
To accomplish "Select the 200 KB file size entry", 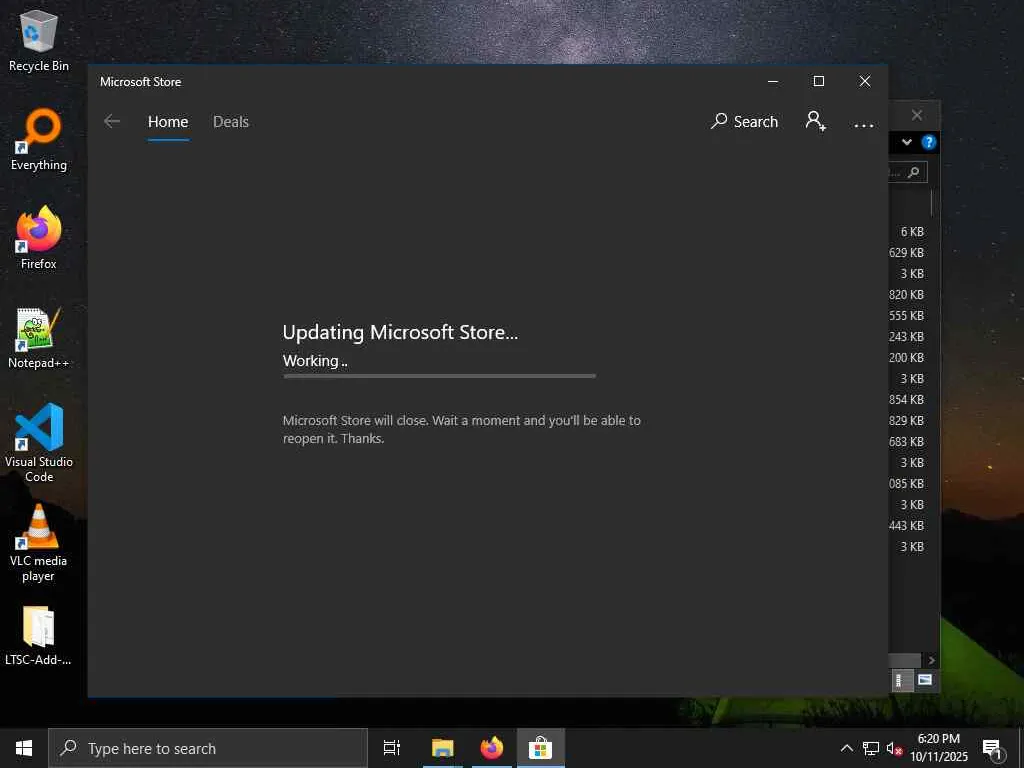I will [x=906, y=358].
